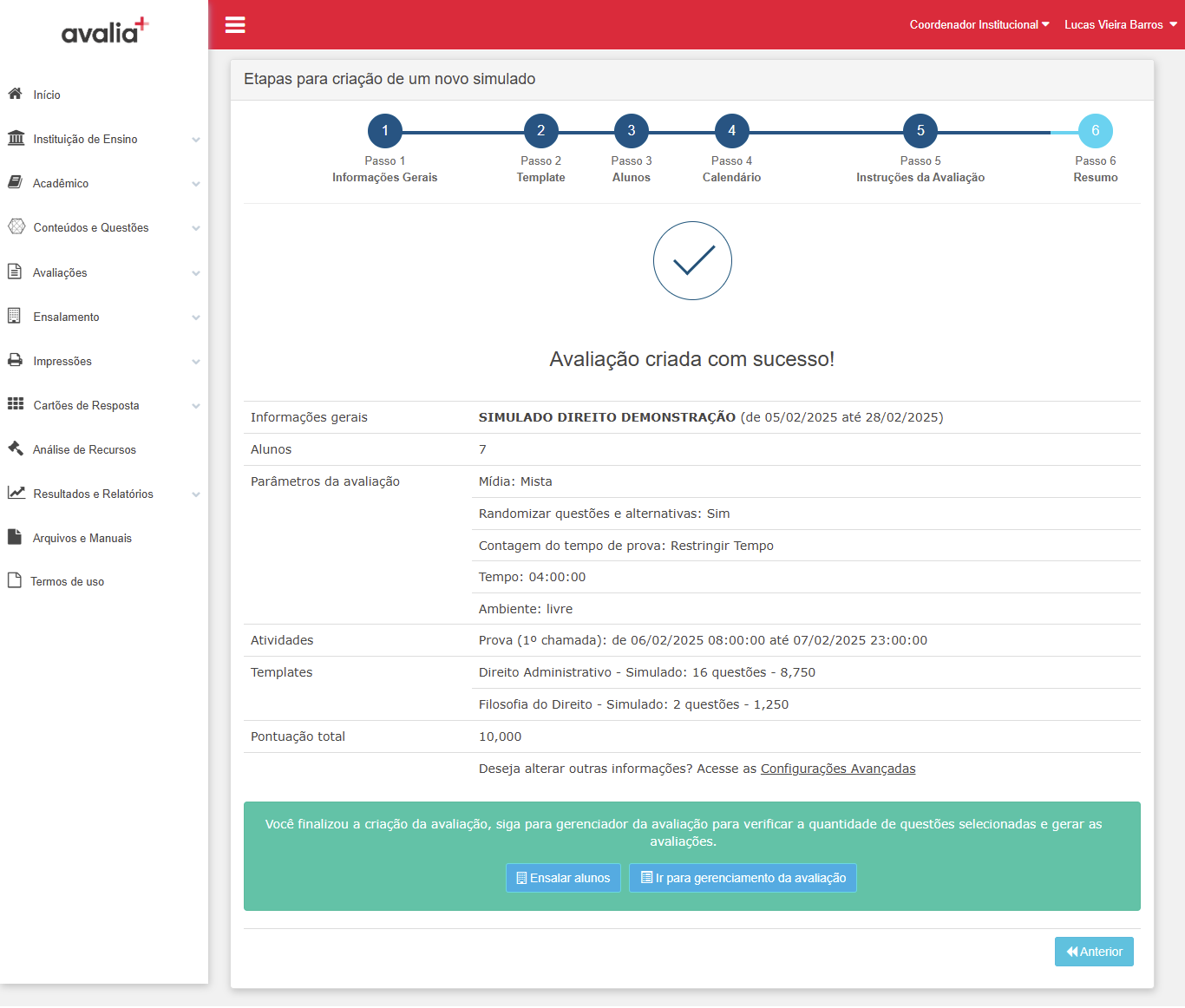Viewport: 1185px width, 1008px height.
Task: Expand Impressões submenu chevron
Action: pyautogui.click(x=196, y=362)
